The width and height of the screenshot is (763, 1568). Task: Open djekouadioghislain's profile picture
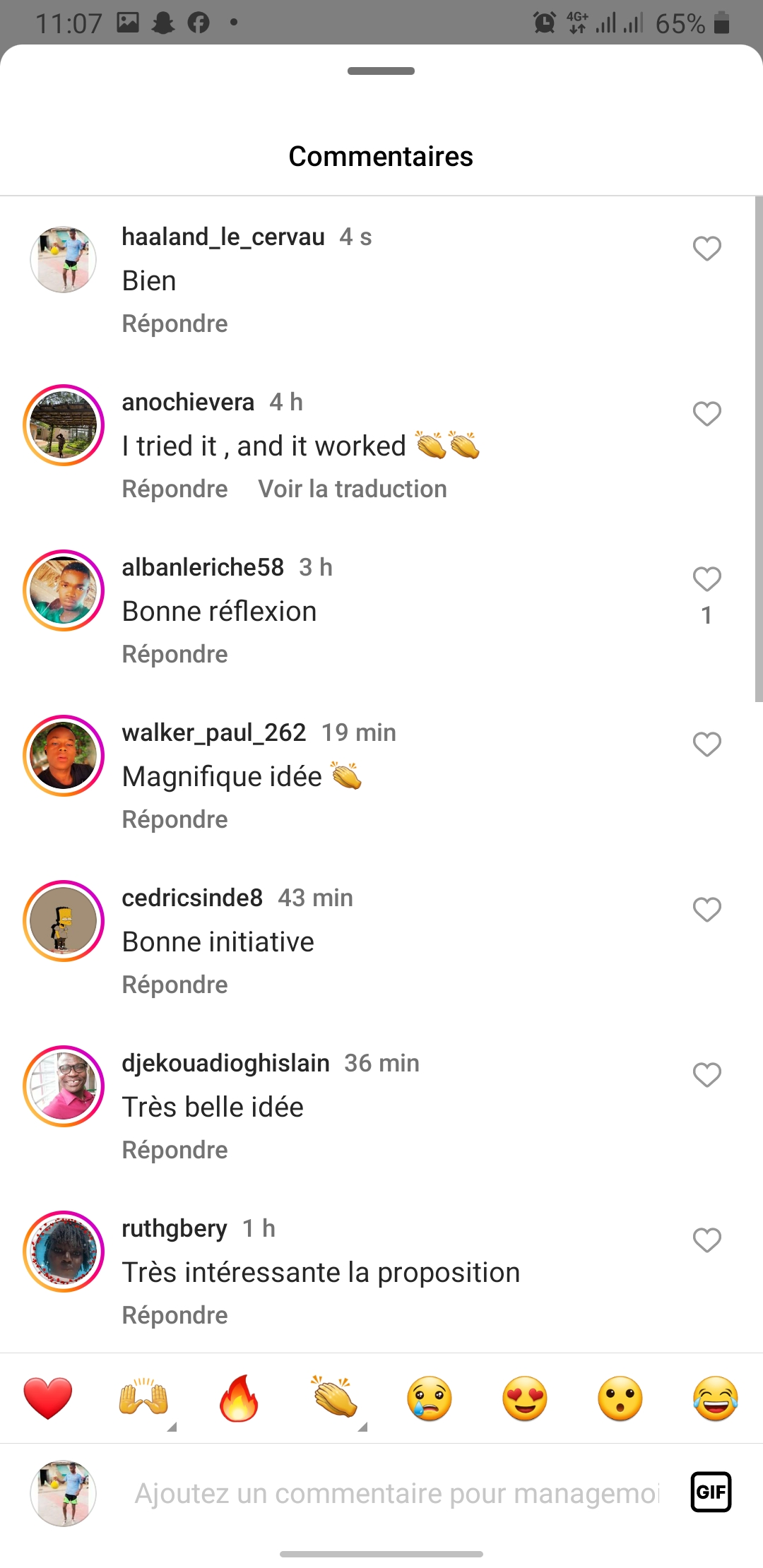pos(64,1086)
